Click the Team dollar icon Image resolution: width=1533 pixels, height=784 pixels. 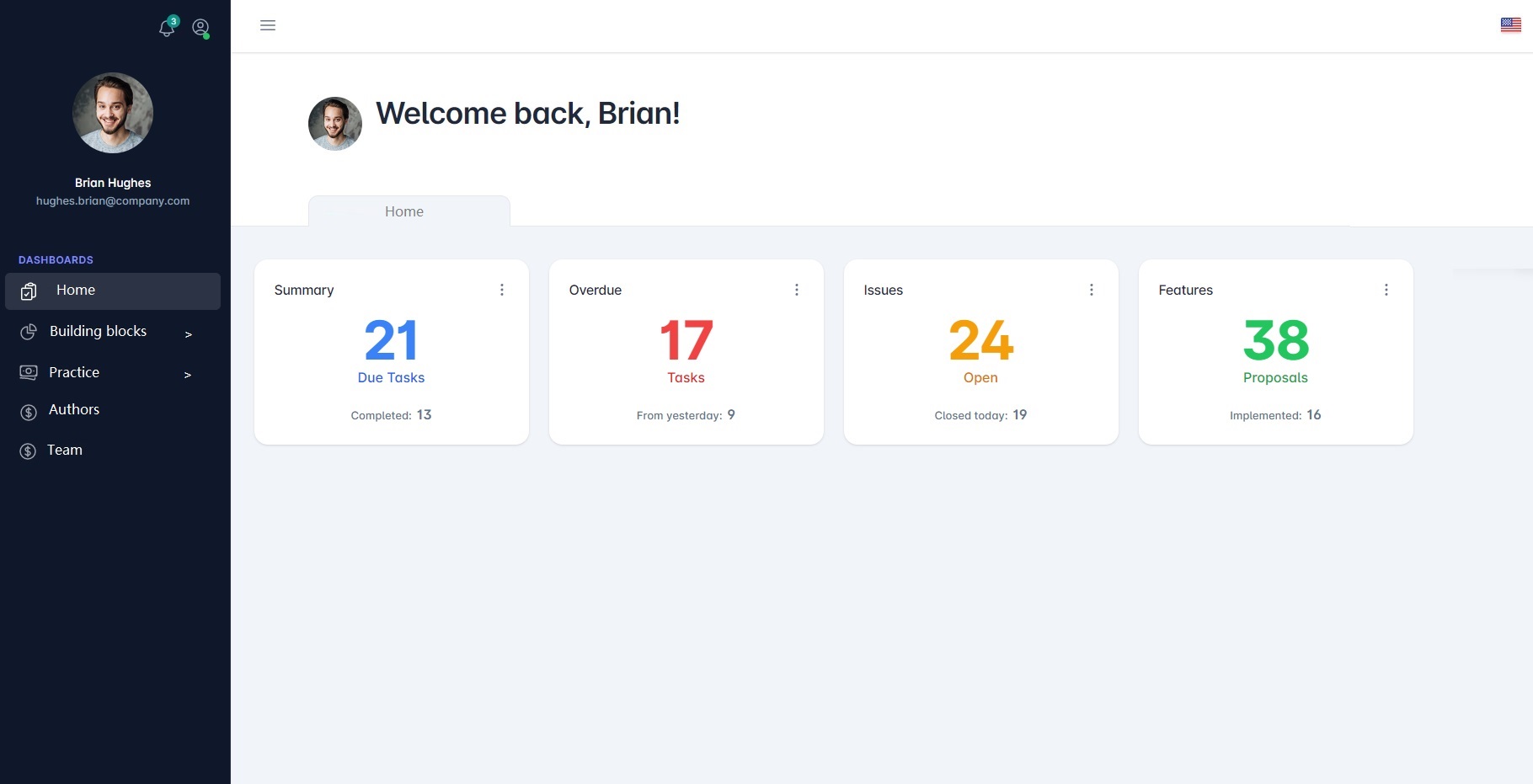pos(29,451)
